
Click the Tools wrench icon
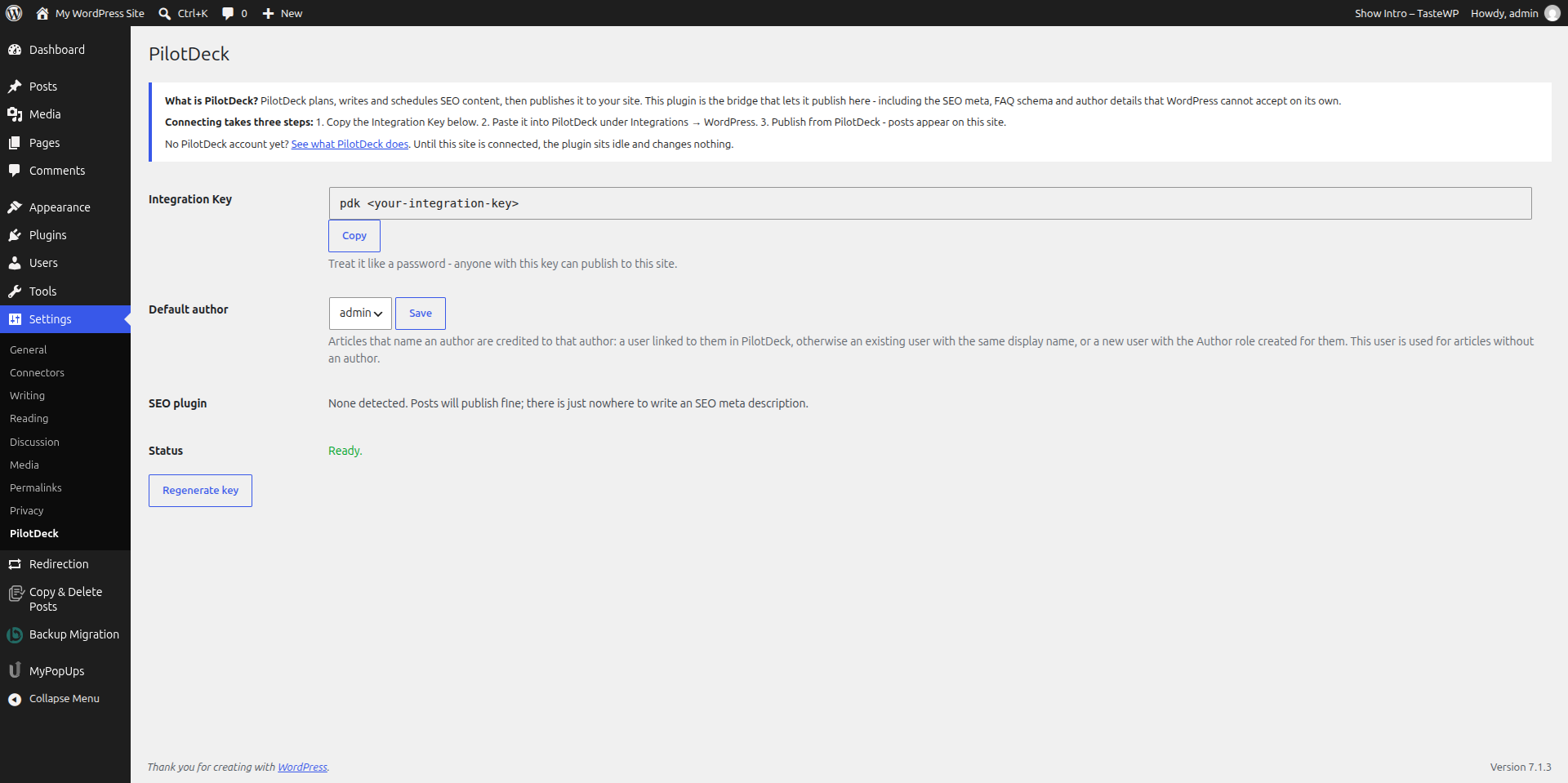pyautogui.click(x=15, y=291)
